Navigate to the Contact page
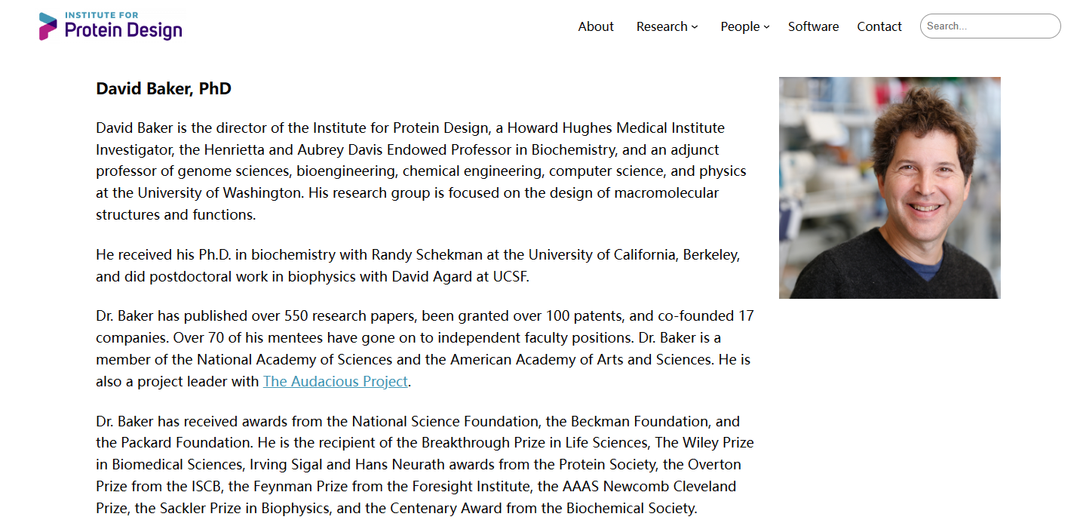 click(879, 27)
